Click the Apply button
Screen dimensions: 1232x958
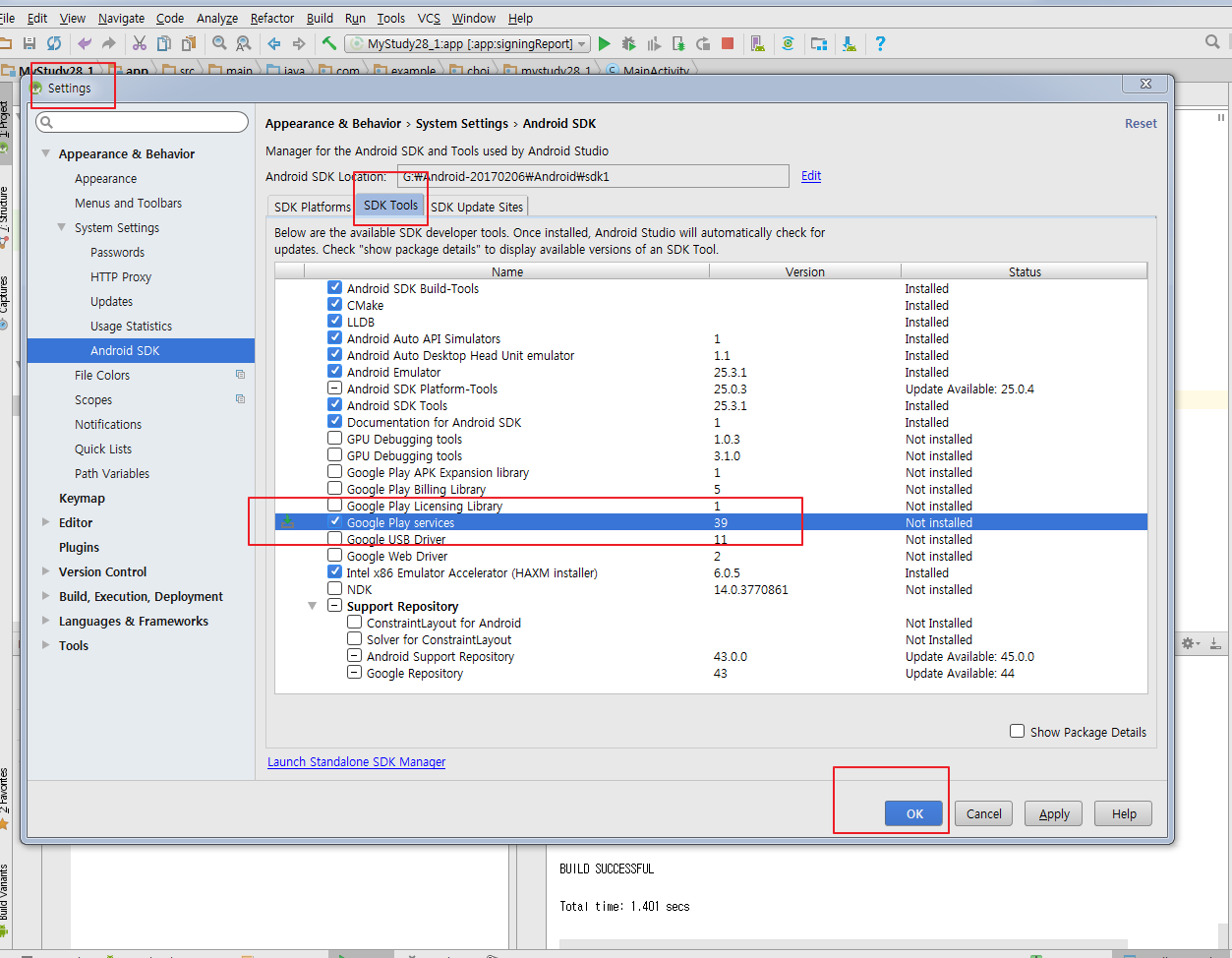pyautogui.click(x=1054, y=813)
